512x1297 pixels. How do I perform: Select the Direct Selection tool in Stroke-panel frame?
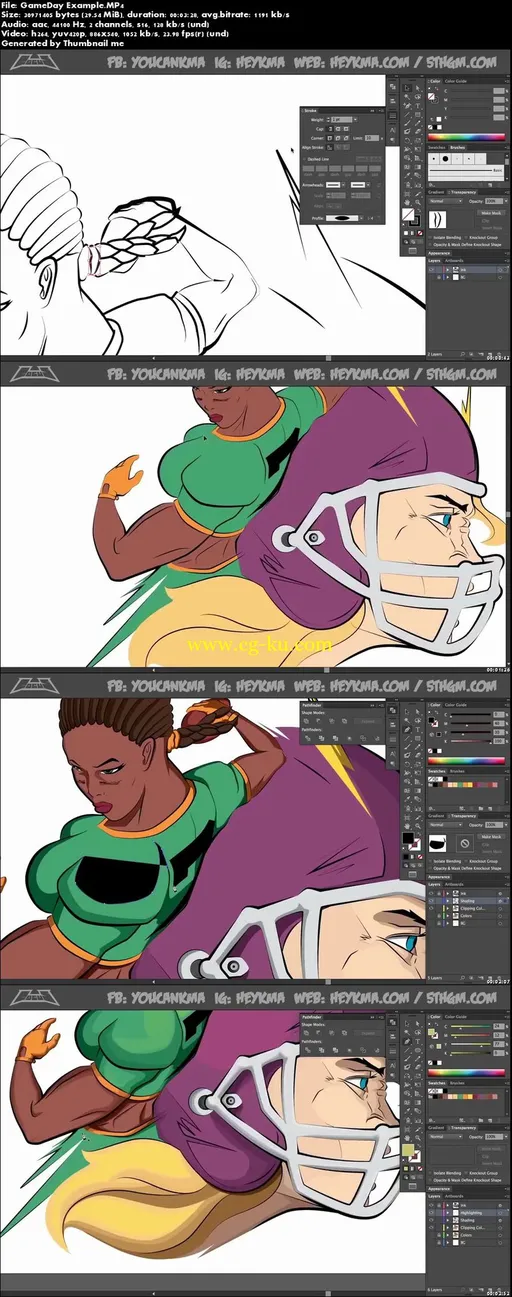click(418, 88)
